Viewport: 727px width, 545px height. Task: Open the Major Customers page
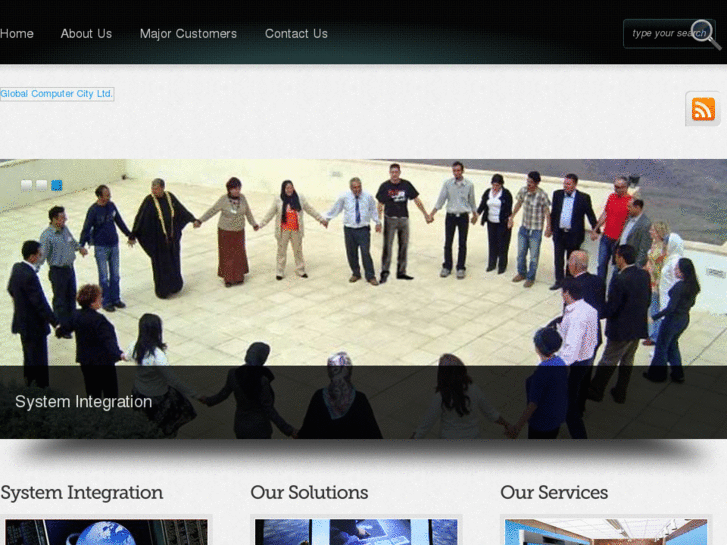(x=188, y=34)
